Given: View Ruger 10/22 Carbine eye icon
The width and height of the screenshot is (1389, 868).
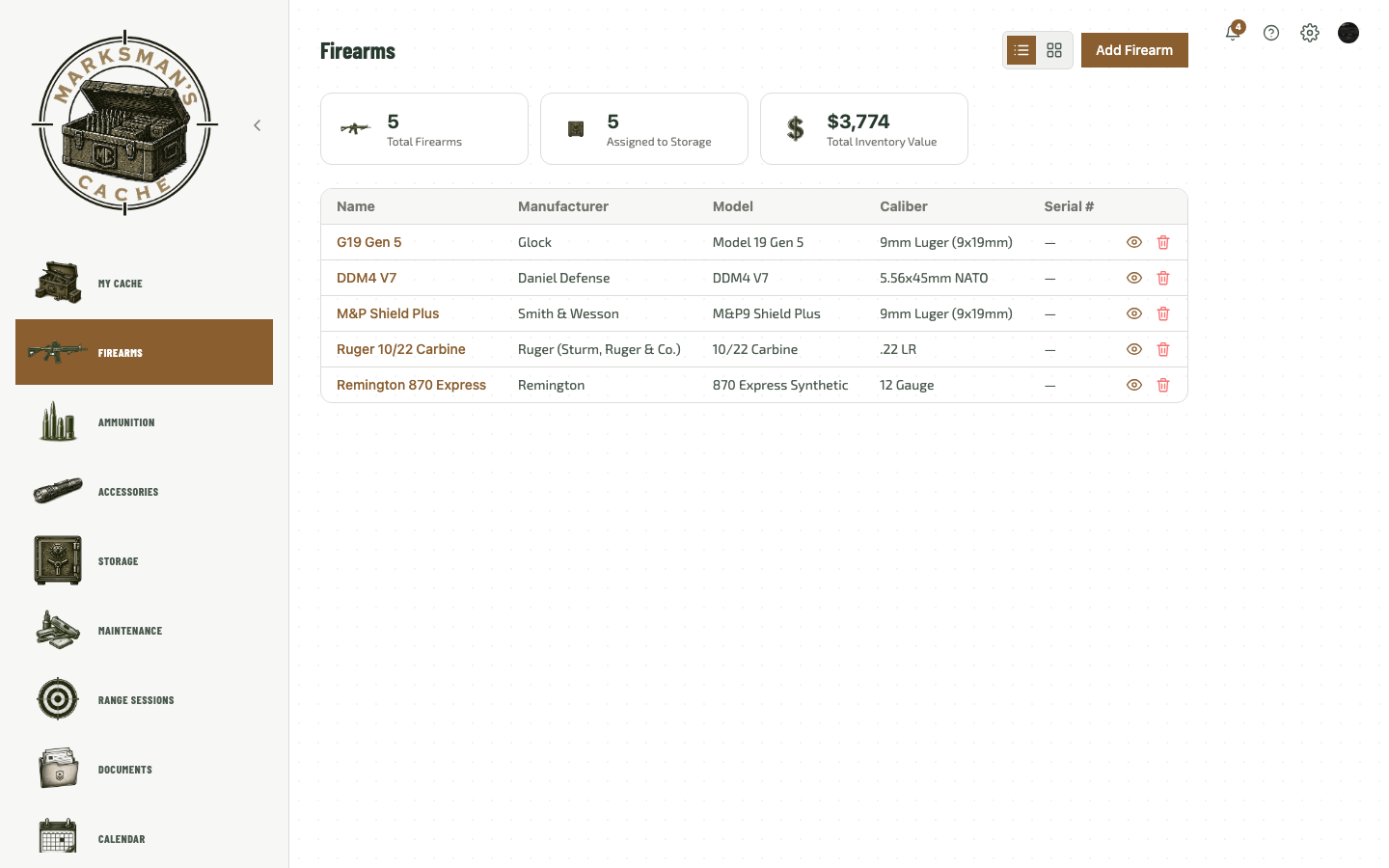Looking at the screenshot, I should pos(1134,349).
